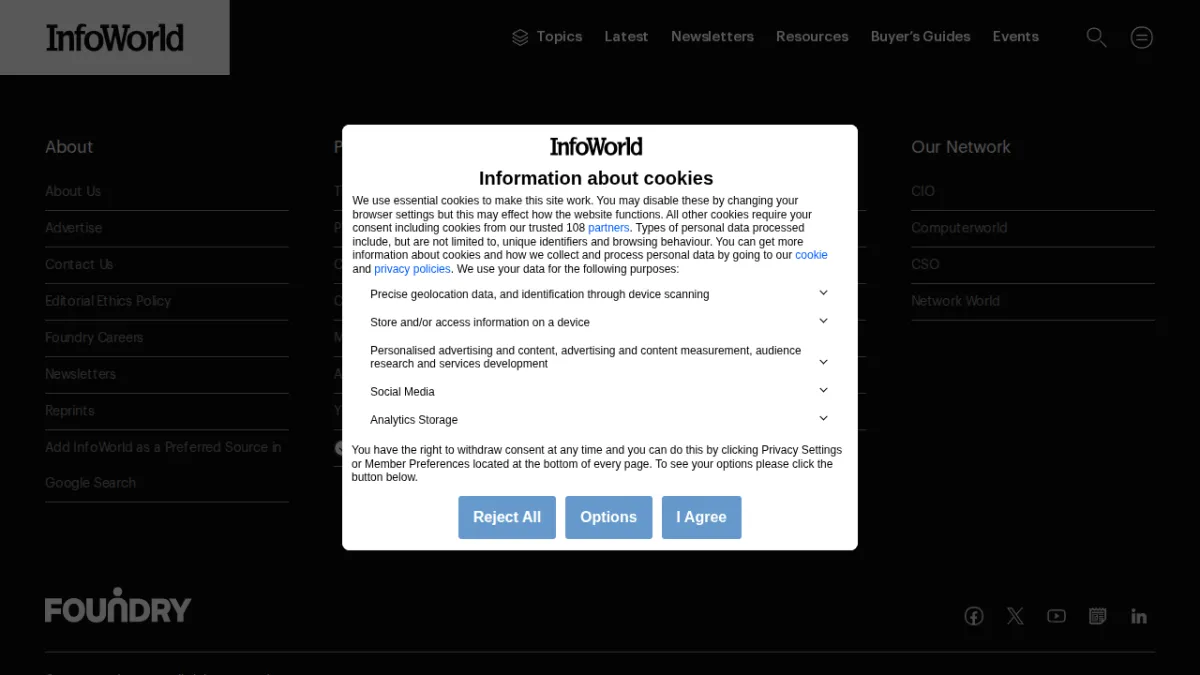Visit the Computerworld network link
This screenshot has height=675, width=1200.
tap(959, 228)
